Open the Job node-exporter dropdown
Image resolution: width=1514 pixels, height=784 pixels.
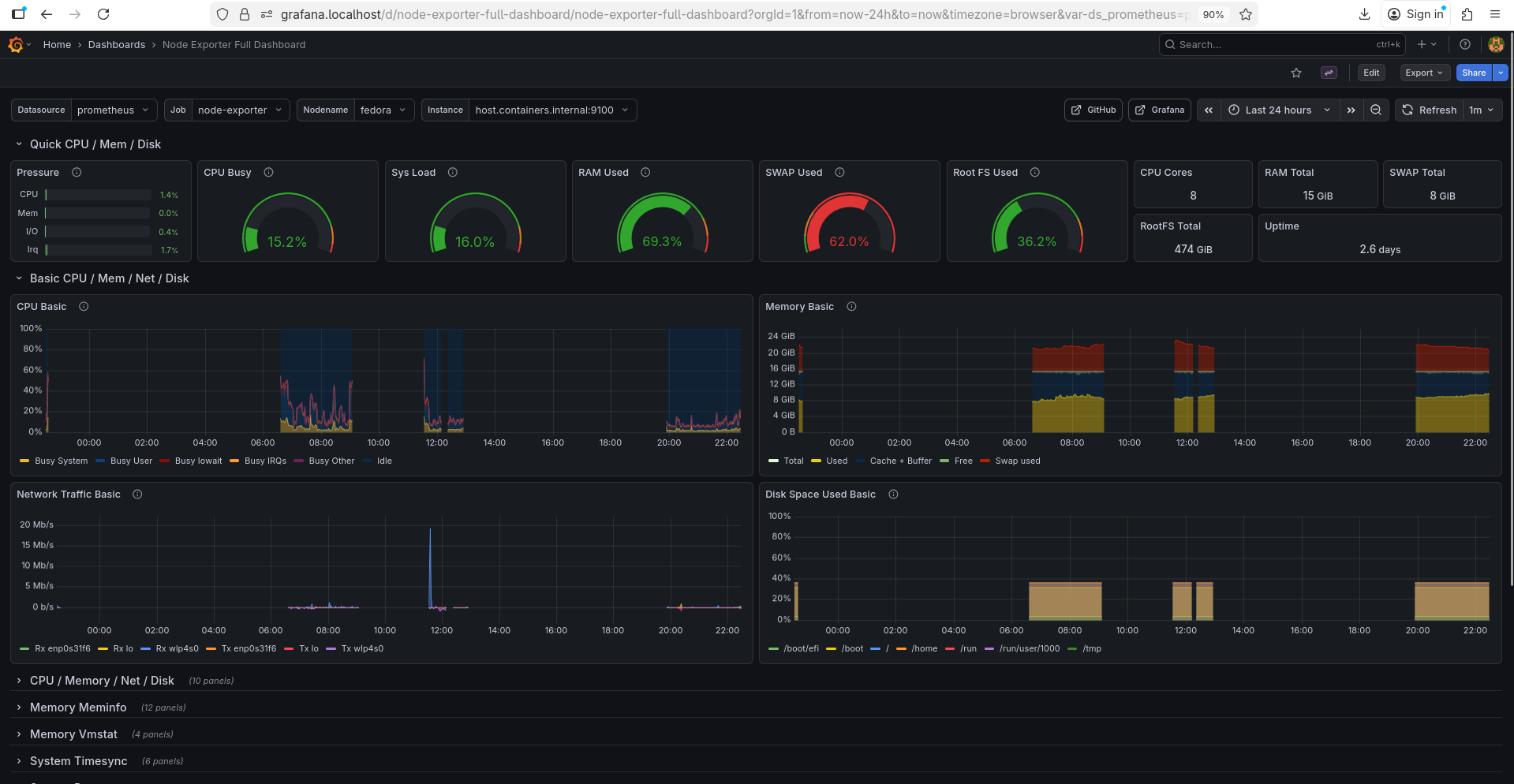pos(241,110)
